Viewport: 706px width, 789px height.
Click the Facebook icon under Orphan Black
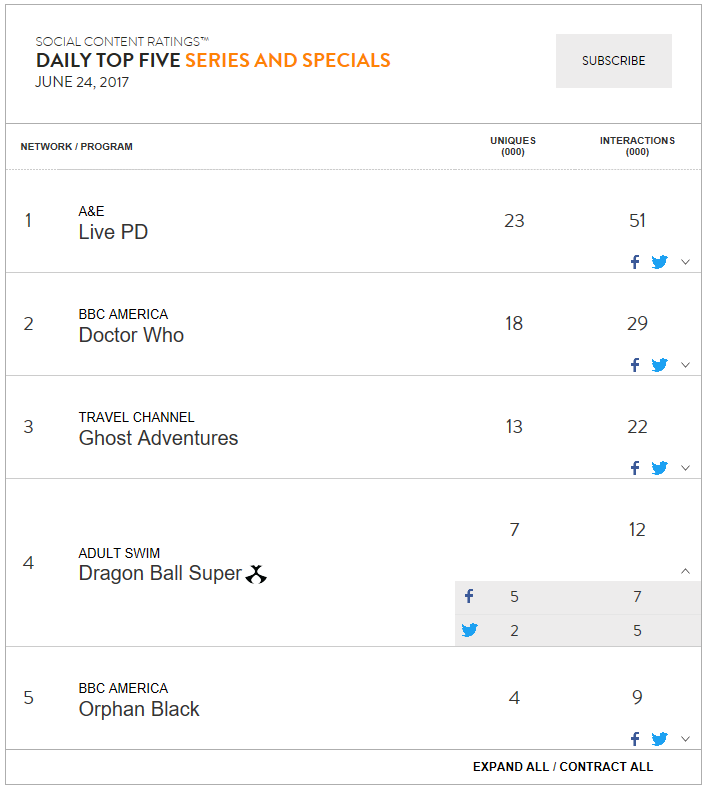coord(635,739)
